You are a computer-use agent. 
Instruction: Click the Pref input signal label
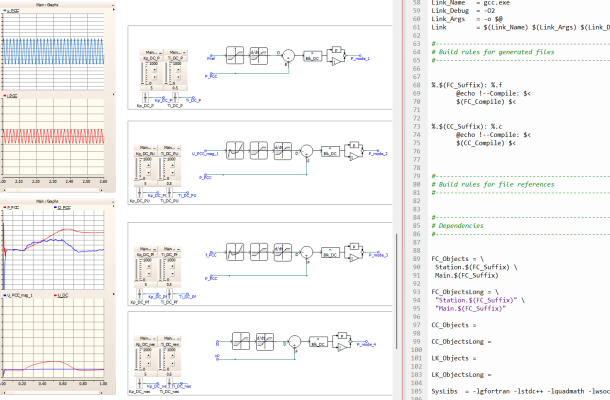point(212,59)
